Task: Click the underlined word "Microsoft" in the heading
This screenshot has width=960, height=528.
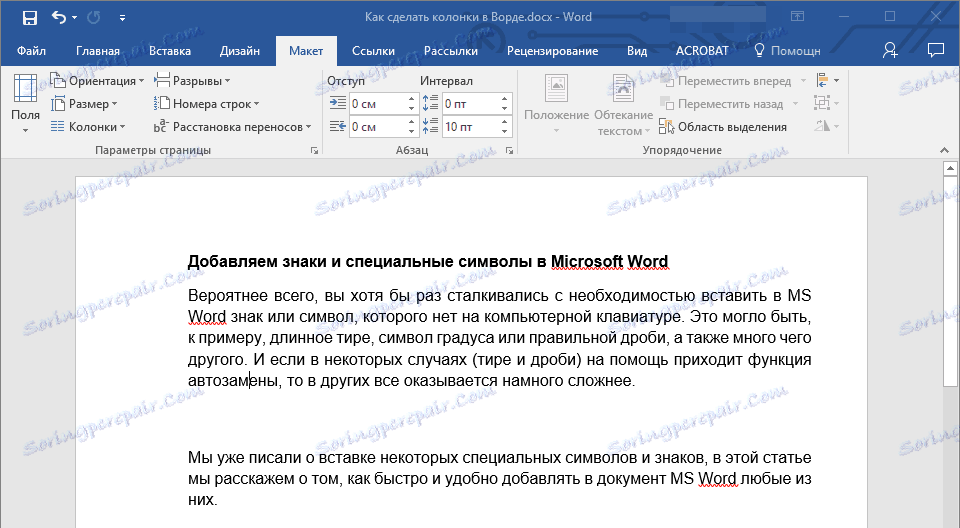Action: [587, 262]
